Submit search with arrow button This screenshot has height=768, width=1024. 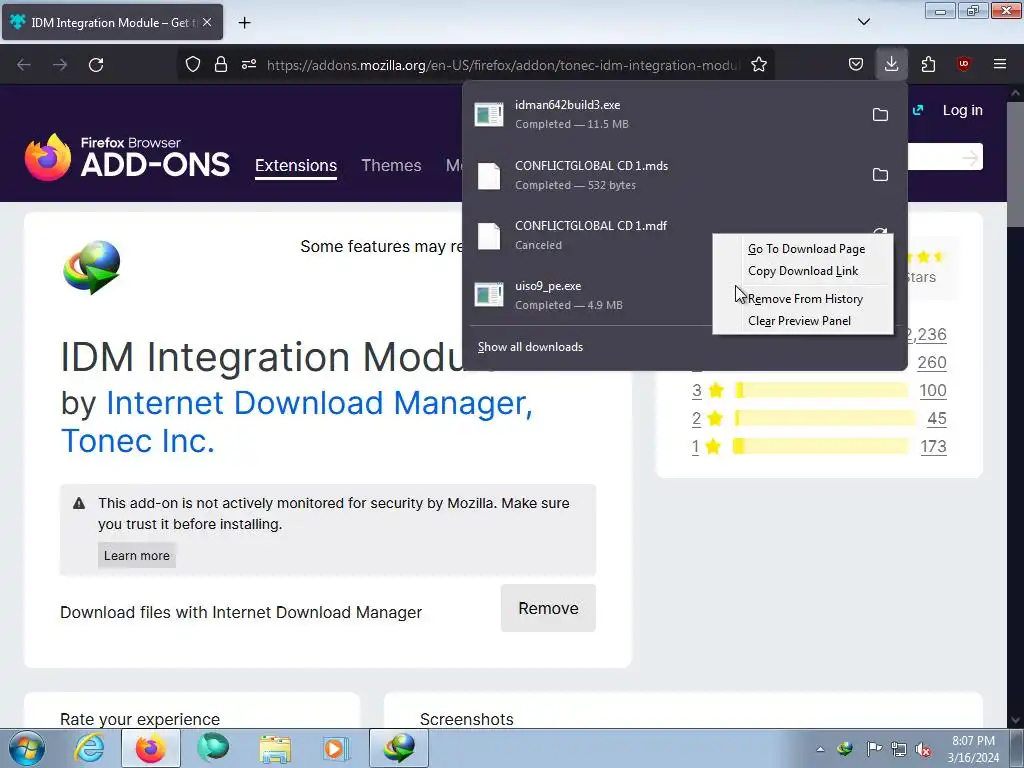tap(970, 157)
